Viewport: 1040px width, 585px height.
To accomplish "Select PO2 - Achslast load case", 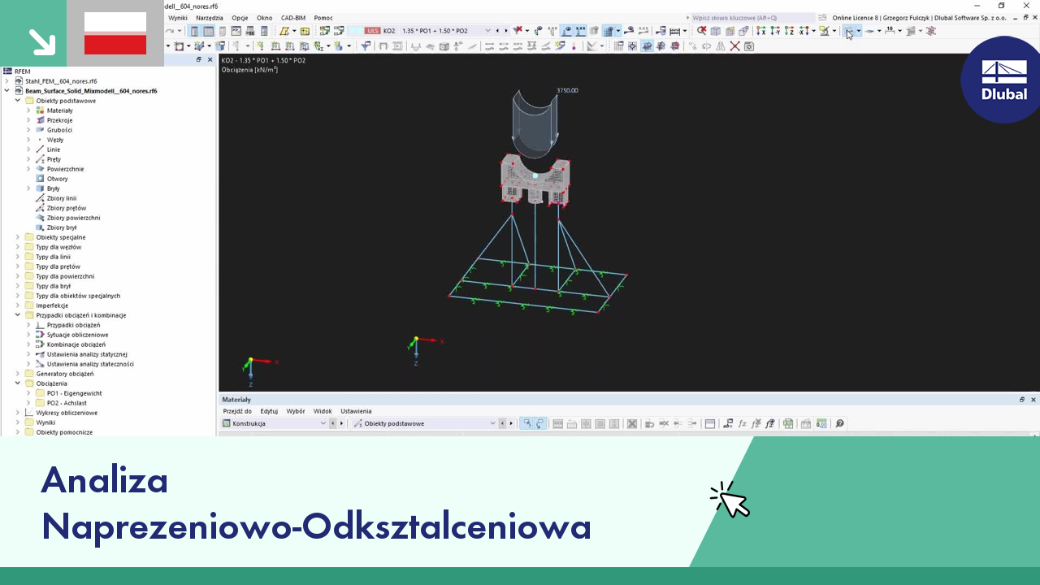I will point(66,403).
